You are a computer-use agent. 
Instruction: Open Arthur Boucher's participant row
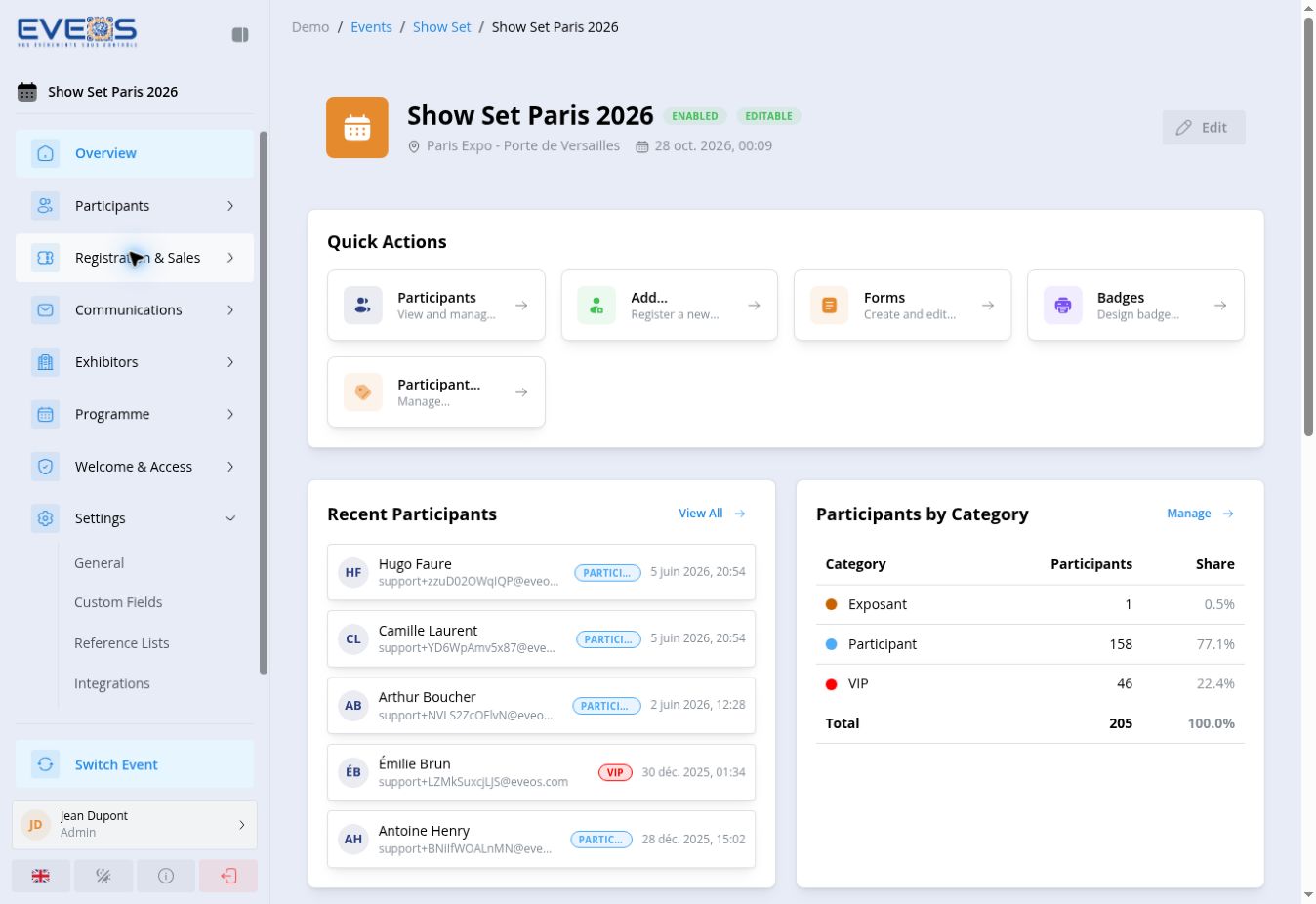(x=542, y=705)
